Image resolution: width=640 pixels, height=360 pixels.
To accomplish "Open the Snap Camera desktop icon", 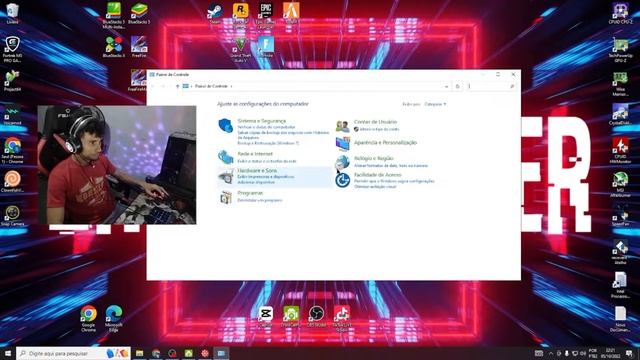I will [12, 216].
